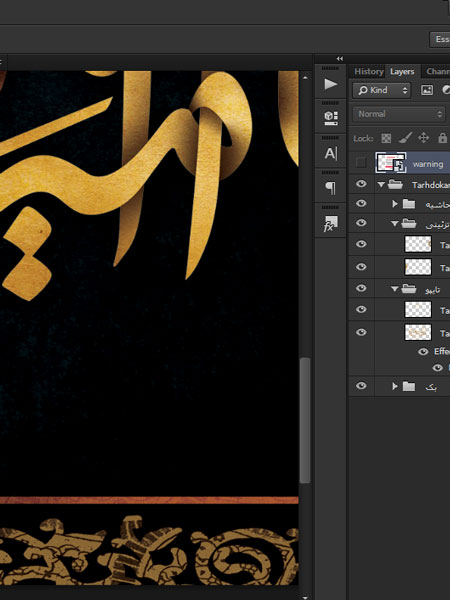This screenshot has height=600, width=450.
Task: Open the Kind filter dropdown
Action: tap(382, 90)
